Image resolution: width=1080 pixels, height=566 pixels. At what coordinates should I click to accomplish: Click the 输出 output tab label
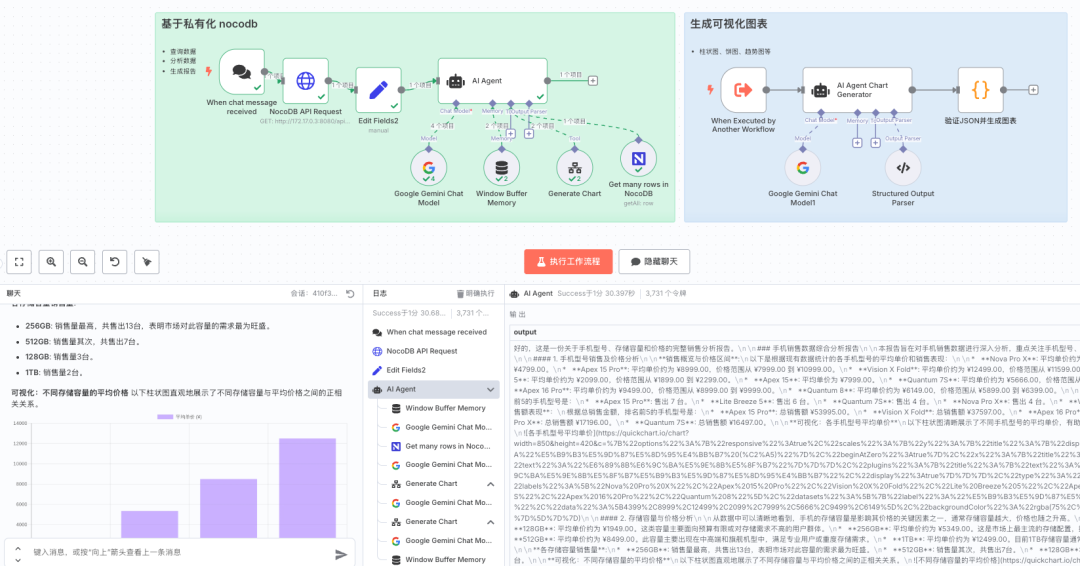coord(518,314)
